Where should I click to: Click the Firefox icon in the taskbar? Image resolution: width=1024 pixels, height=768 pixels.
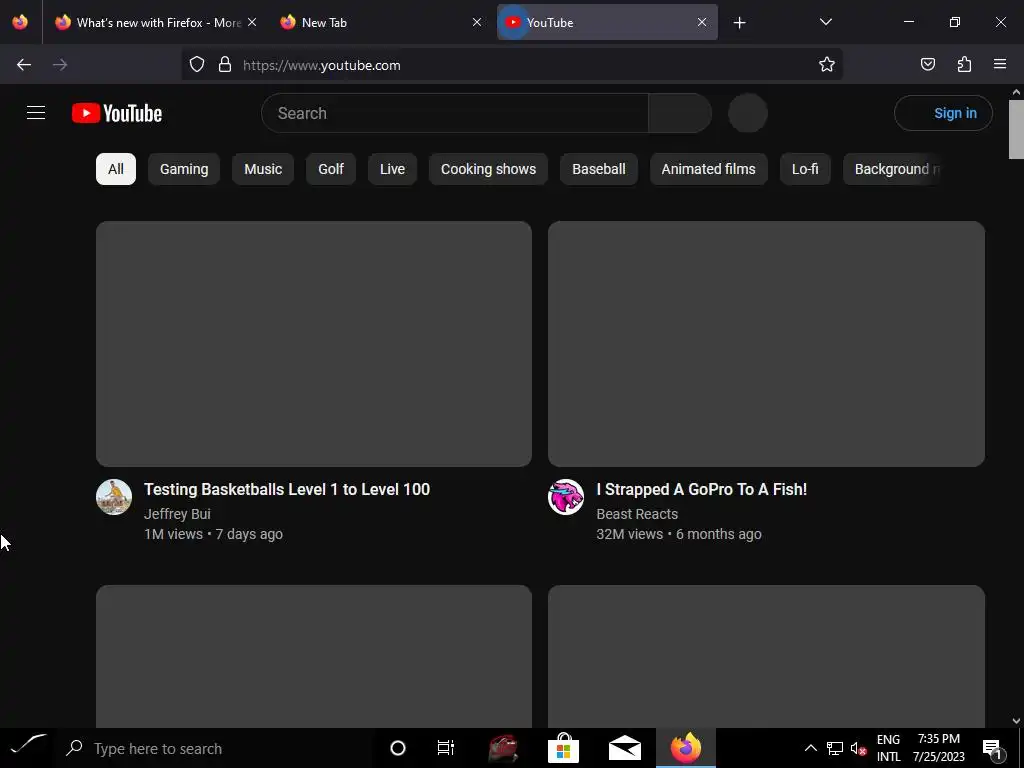686,748
